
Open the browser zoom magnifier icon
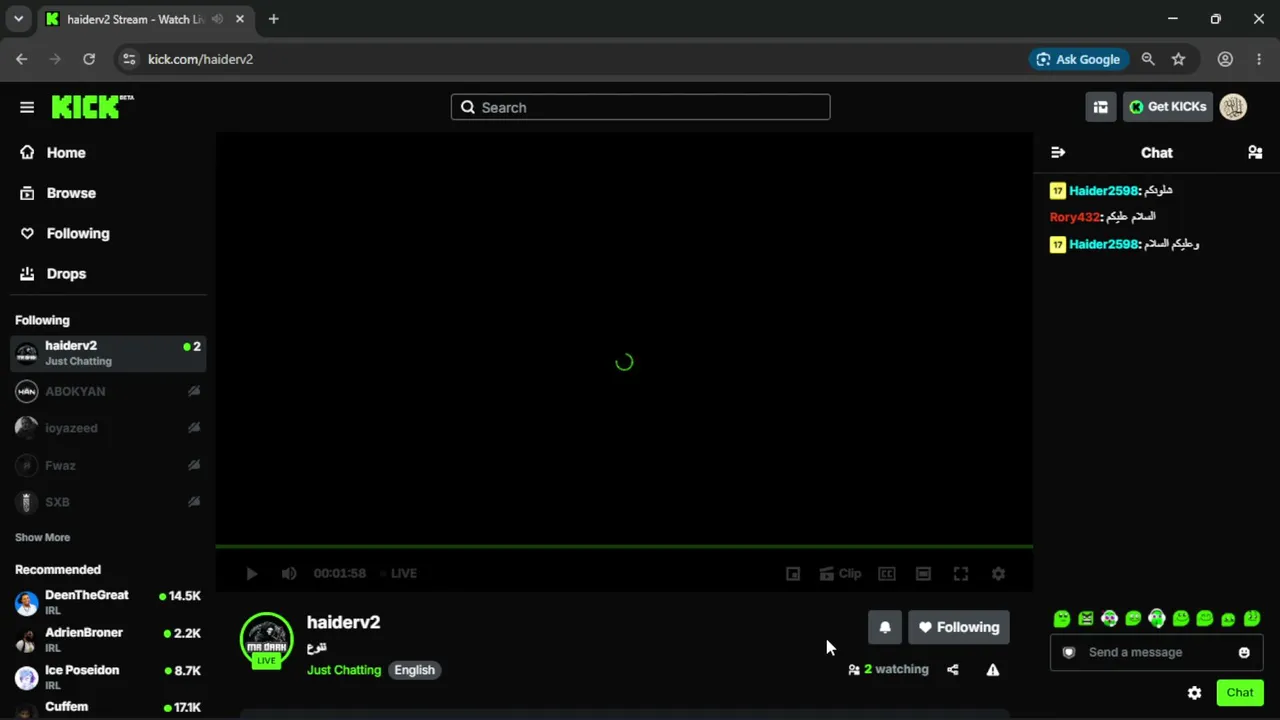click(1148, 59)
